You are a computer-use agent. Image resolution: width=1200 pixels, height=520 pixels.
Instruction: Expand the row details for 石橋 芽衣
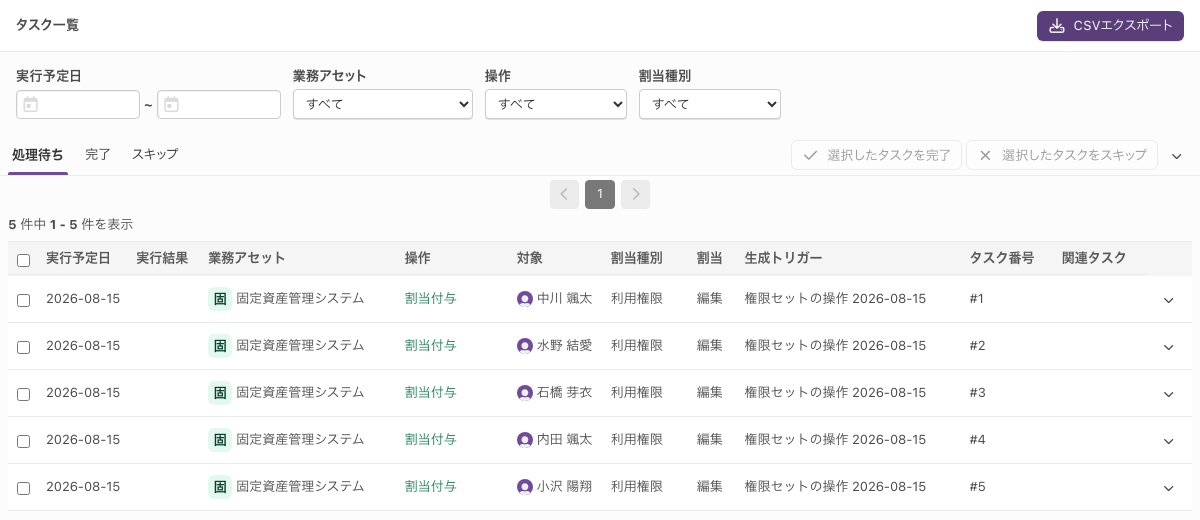1168,394
